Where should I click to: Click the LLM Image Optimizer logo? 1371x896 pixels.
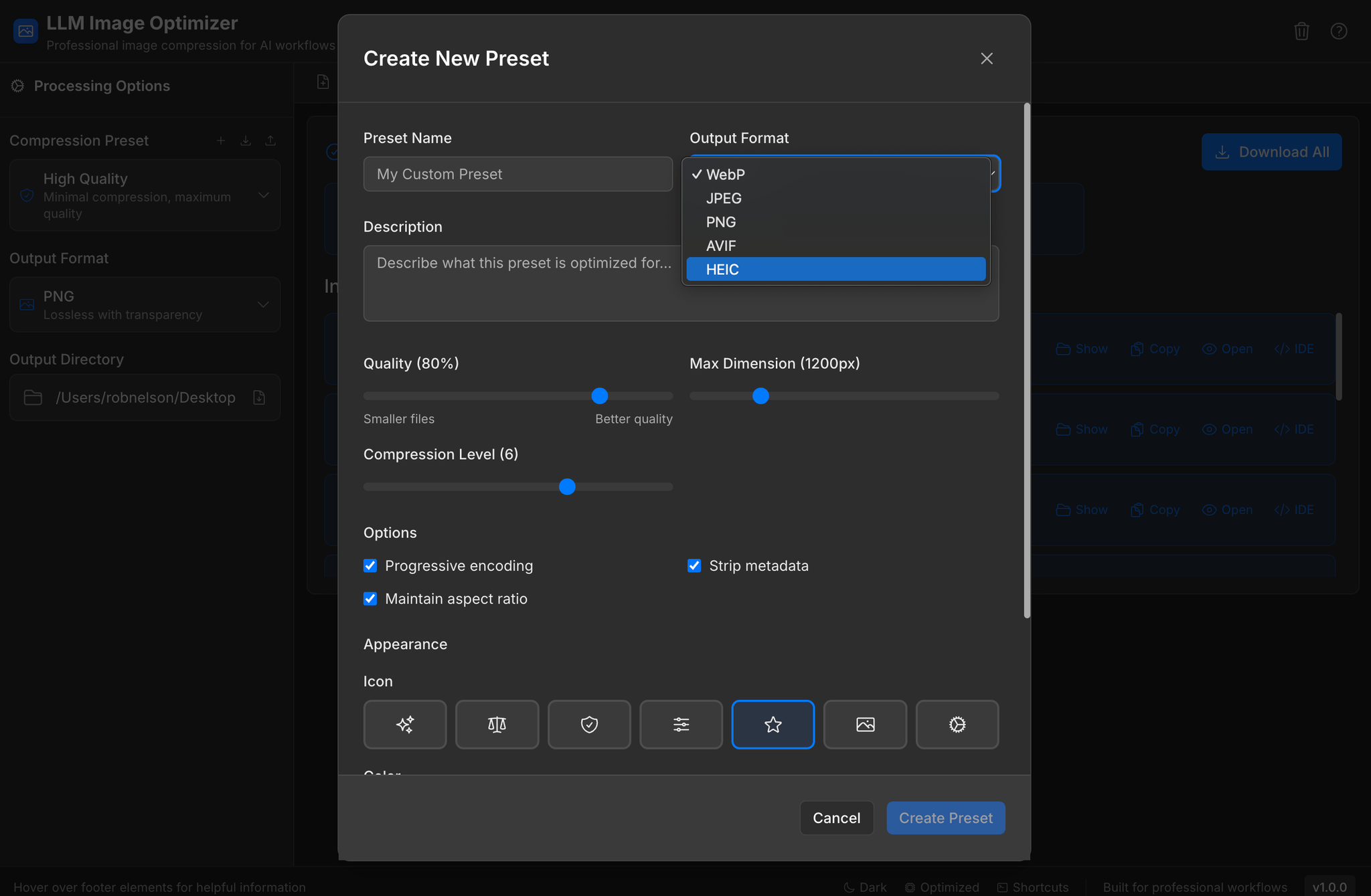pos(25,31)
